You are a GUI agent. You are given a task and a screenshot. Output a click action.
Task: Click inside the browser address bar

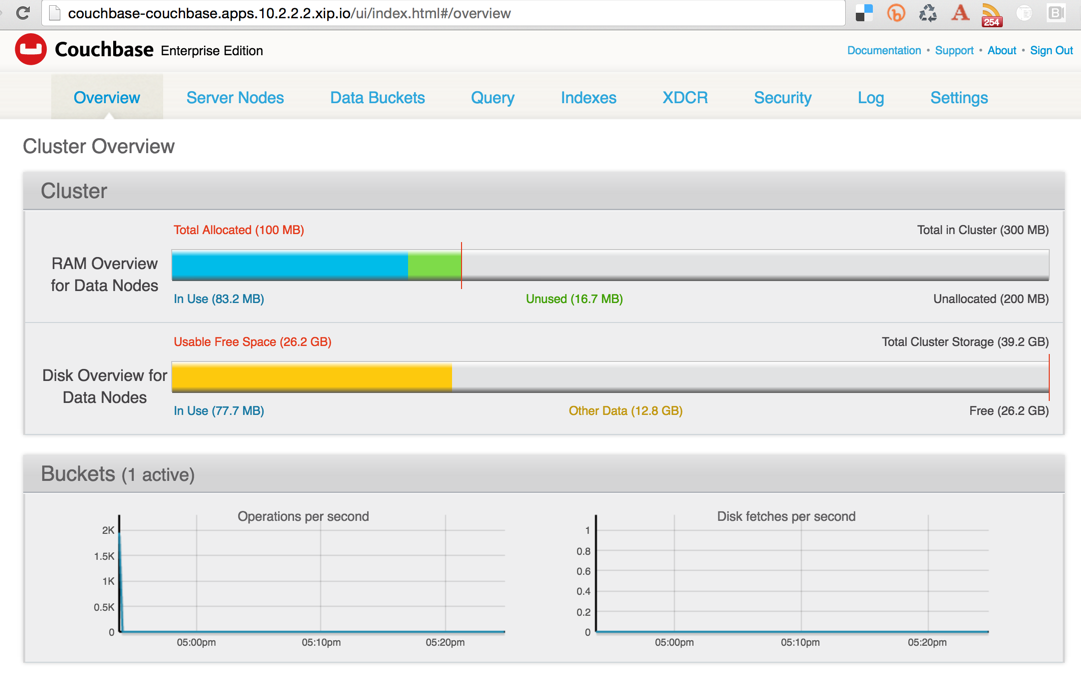point(400,14)
